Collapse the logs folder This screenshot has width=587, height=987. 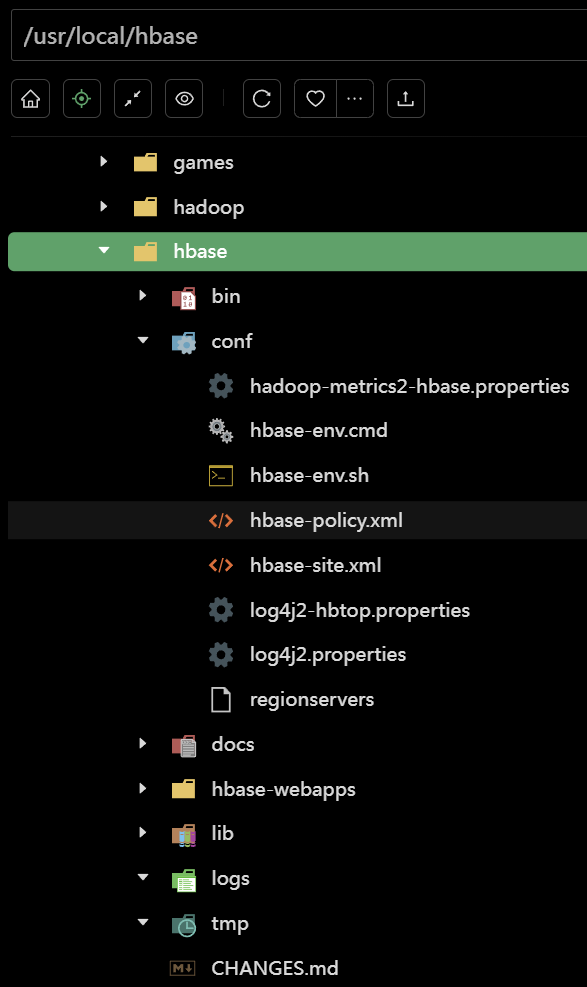pos(142,878)
